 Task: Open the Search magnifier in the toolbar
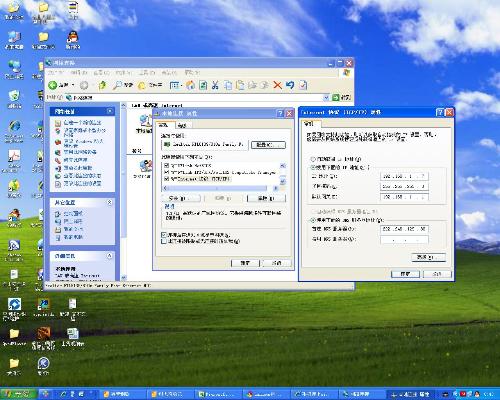[117, 85]
